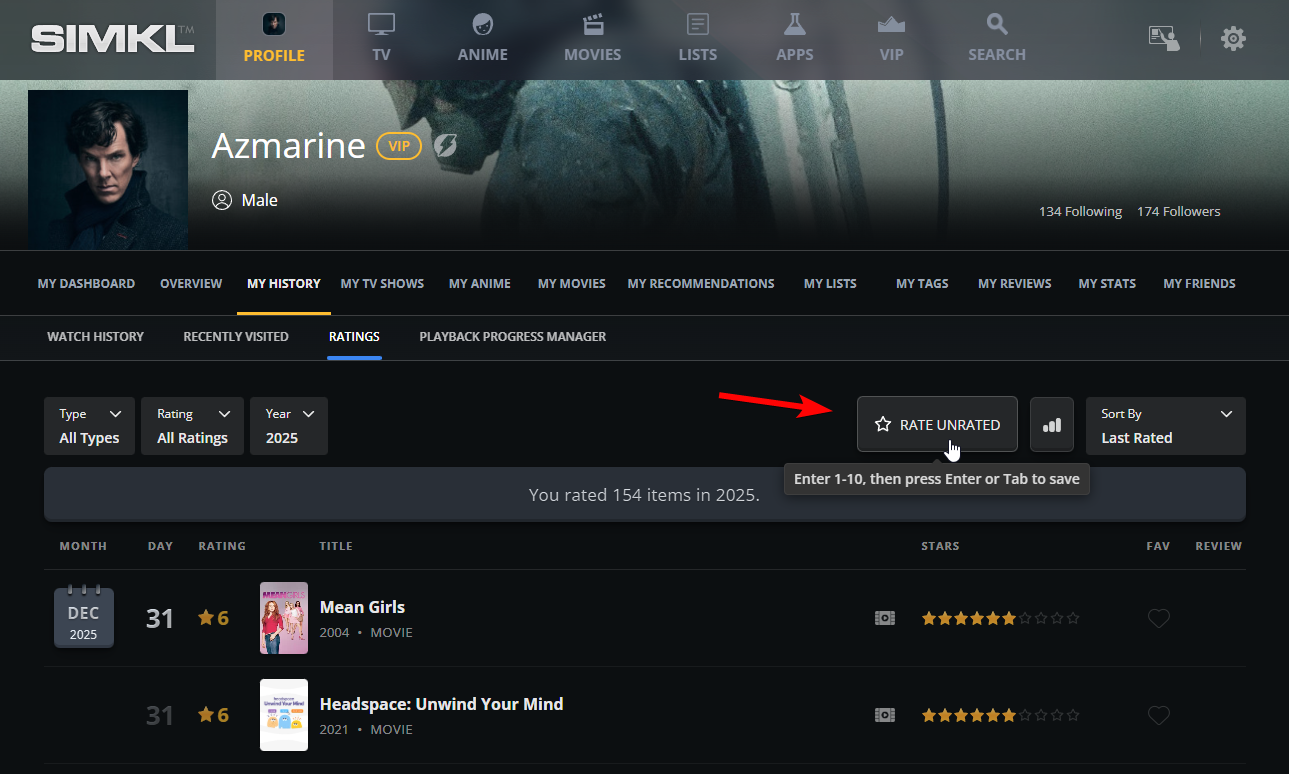The height and width of the screenshot is (774, 1289).
Task: Expand the Sort By dropdown
Action: [1165, 426]
